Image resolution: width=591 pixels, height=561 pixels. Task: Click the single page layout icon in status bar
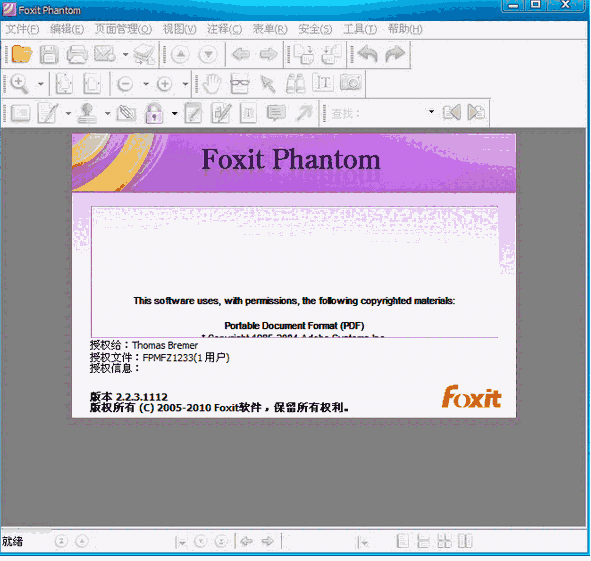[403, 541]
